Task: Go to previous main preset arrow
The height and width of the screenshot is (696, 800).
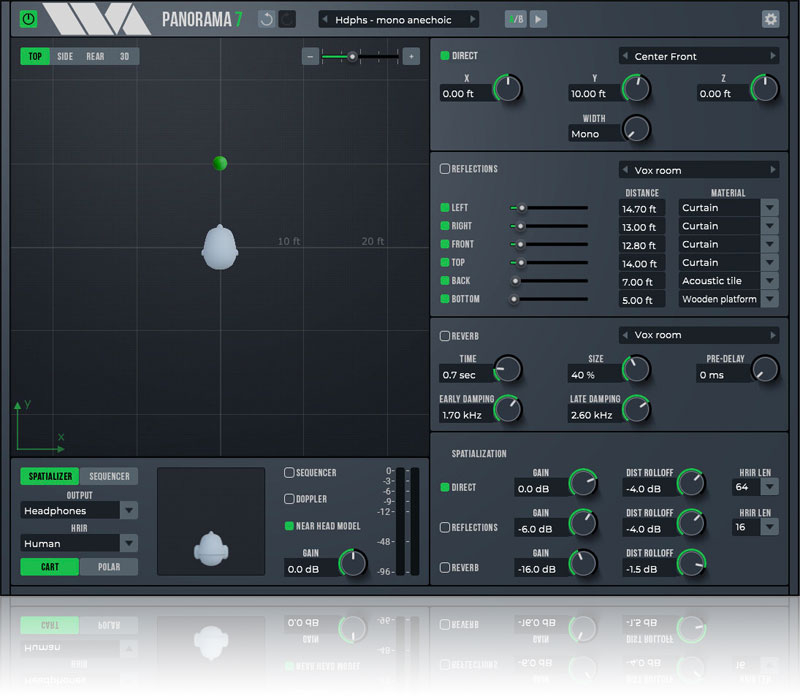Action: [x=325, y=19]
